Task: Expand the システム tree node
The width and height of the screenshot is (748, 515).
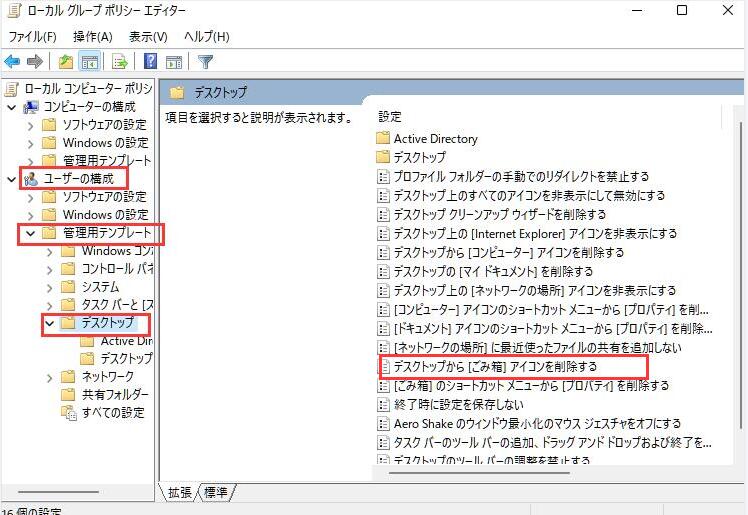Action: click(x=49, y=287)
